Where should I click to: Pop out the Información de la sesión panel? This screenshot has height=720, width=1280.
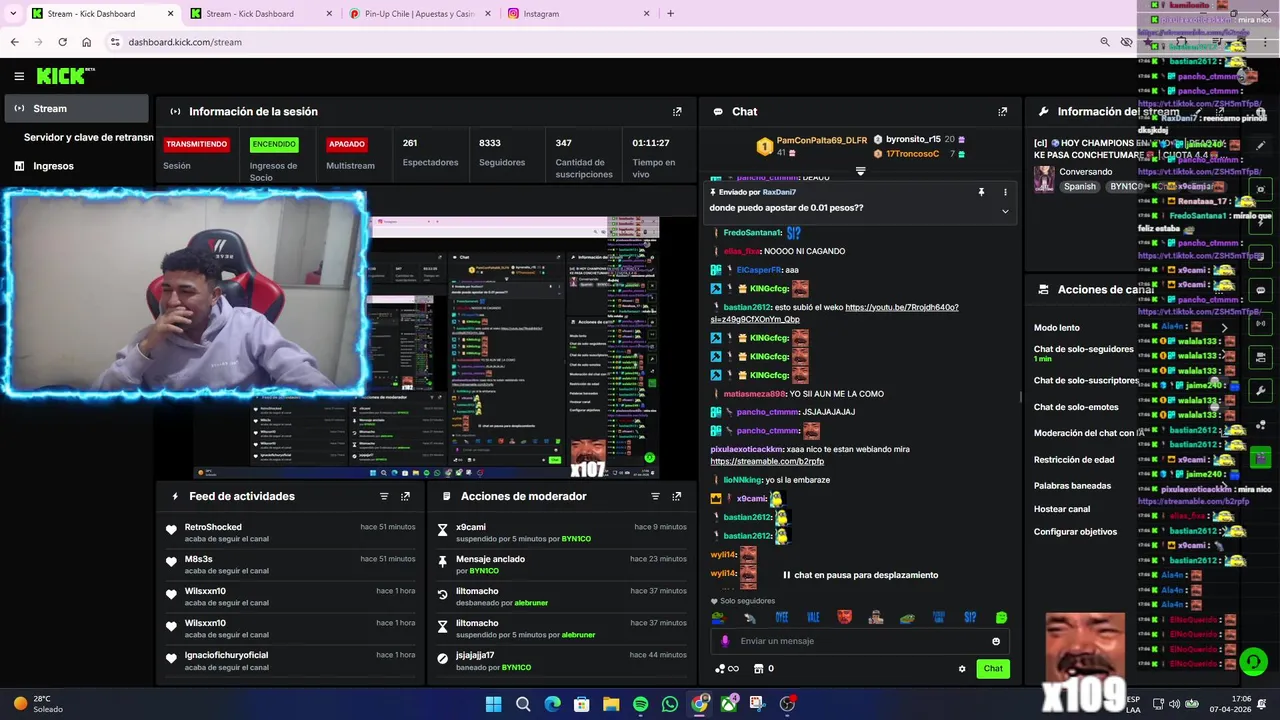click(677, 112)
